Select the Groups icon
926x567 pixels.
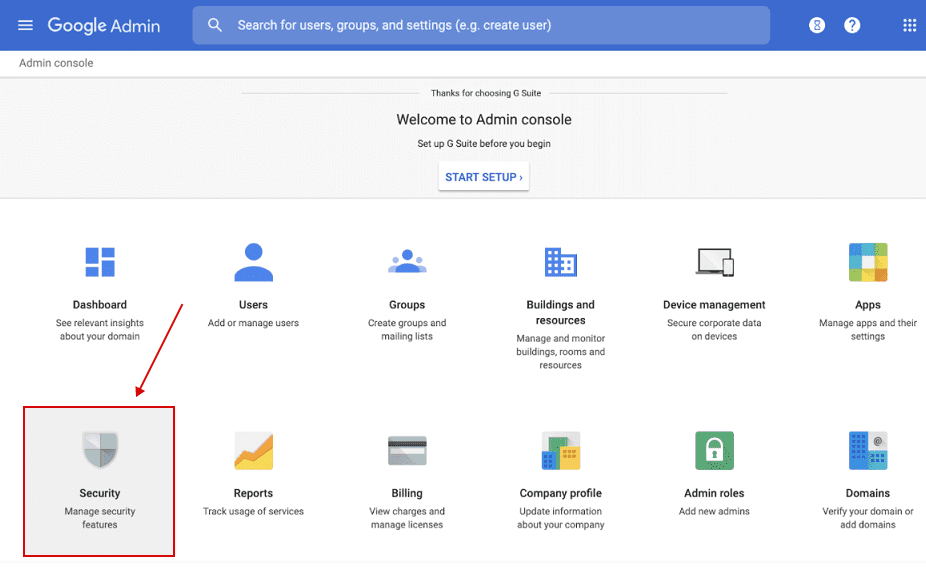point(407,262)
